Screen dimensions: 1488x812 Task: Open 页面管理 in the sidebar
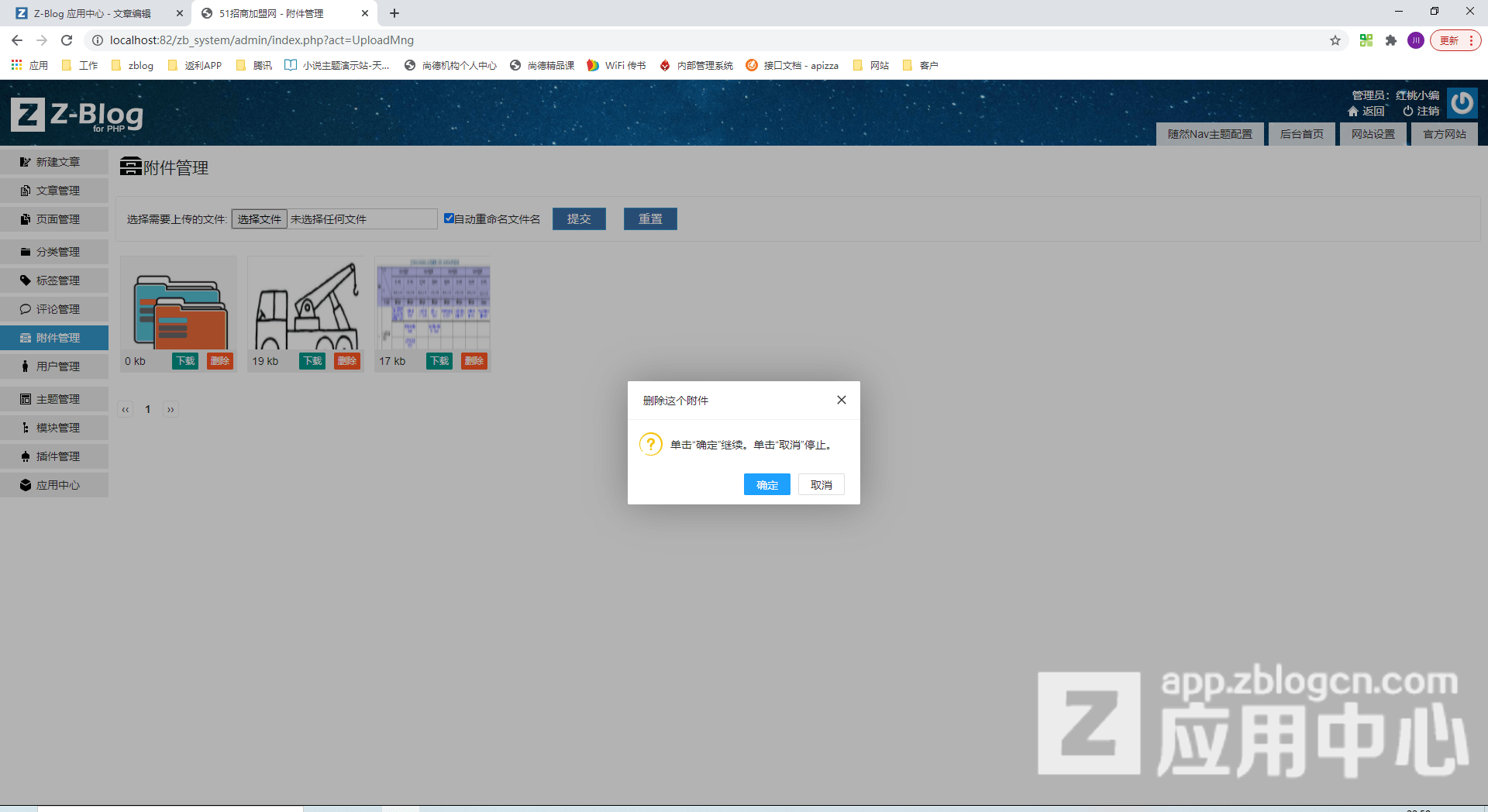[x=54, y=219]
